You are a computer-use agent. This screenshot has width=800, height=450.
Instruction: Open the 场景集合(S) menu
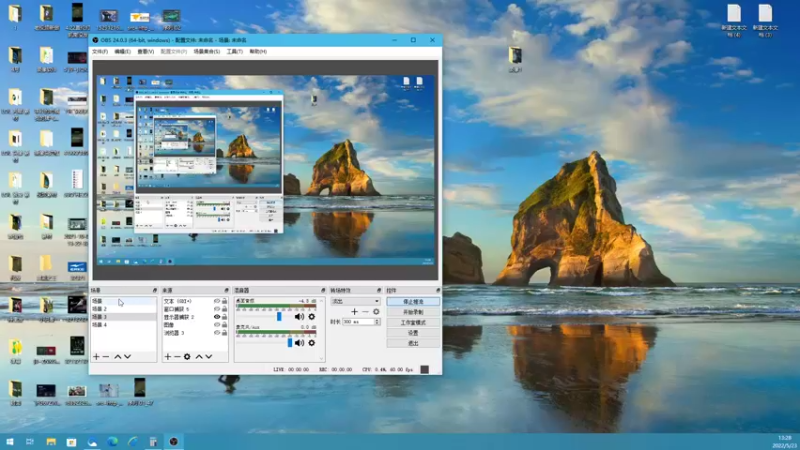click(x=207, y=52)
